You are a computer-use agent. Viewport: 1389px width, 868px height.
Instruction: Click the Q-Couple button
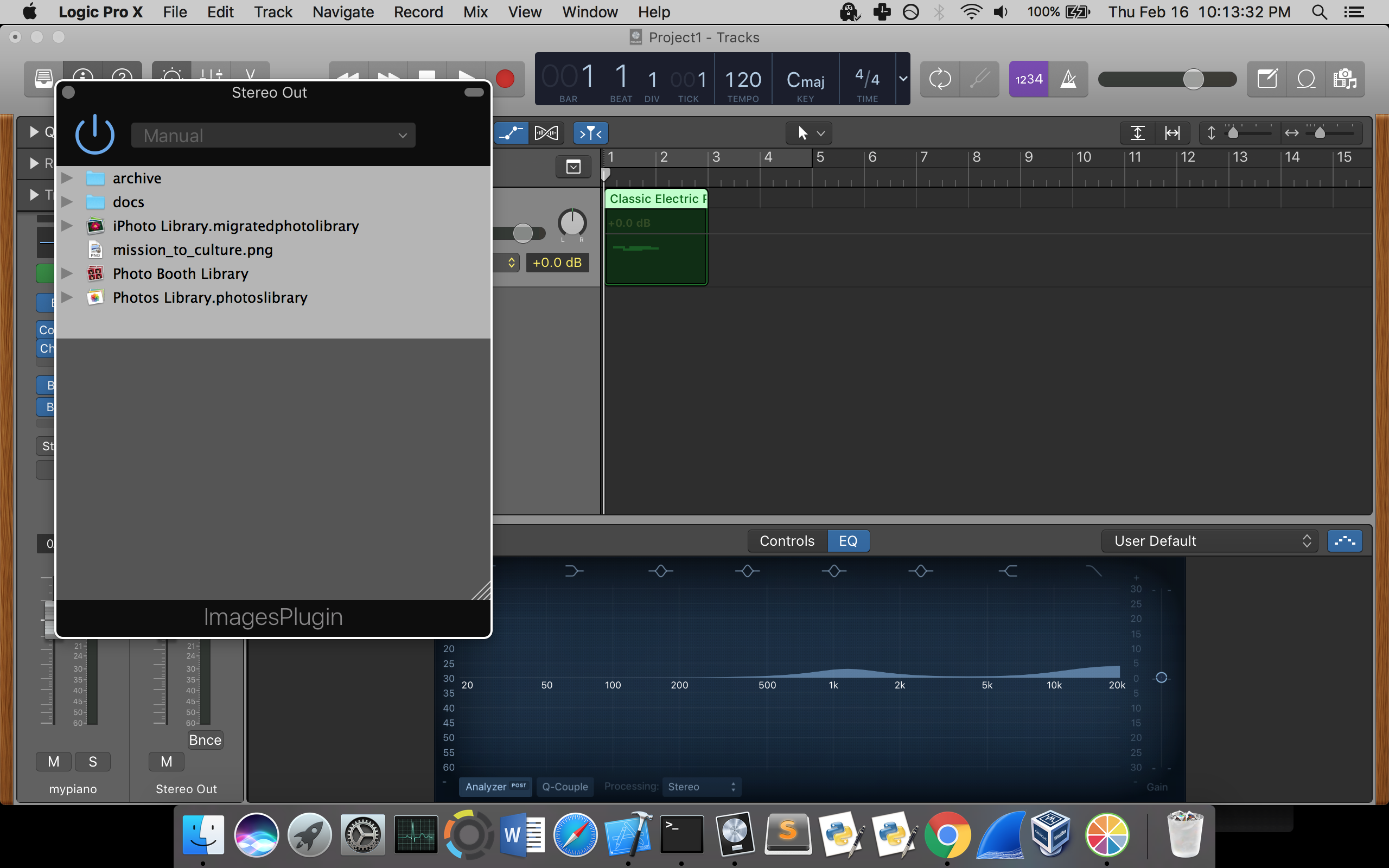565,787
